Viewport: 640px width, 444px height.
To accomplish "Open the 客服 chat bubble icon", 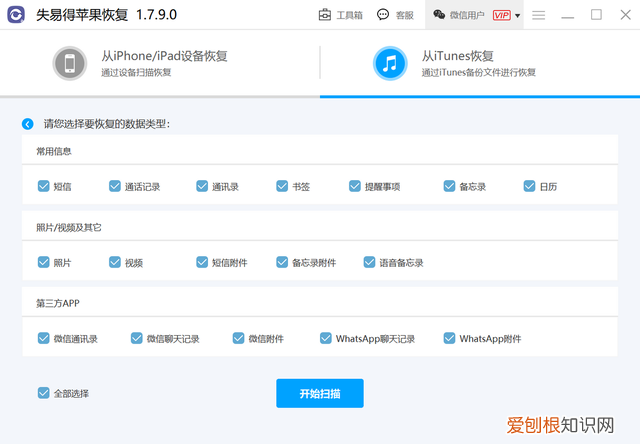I will pyautogui.click(x=383, y=15).
